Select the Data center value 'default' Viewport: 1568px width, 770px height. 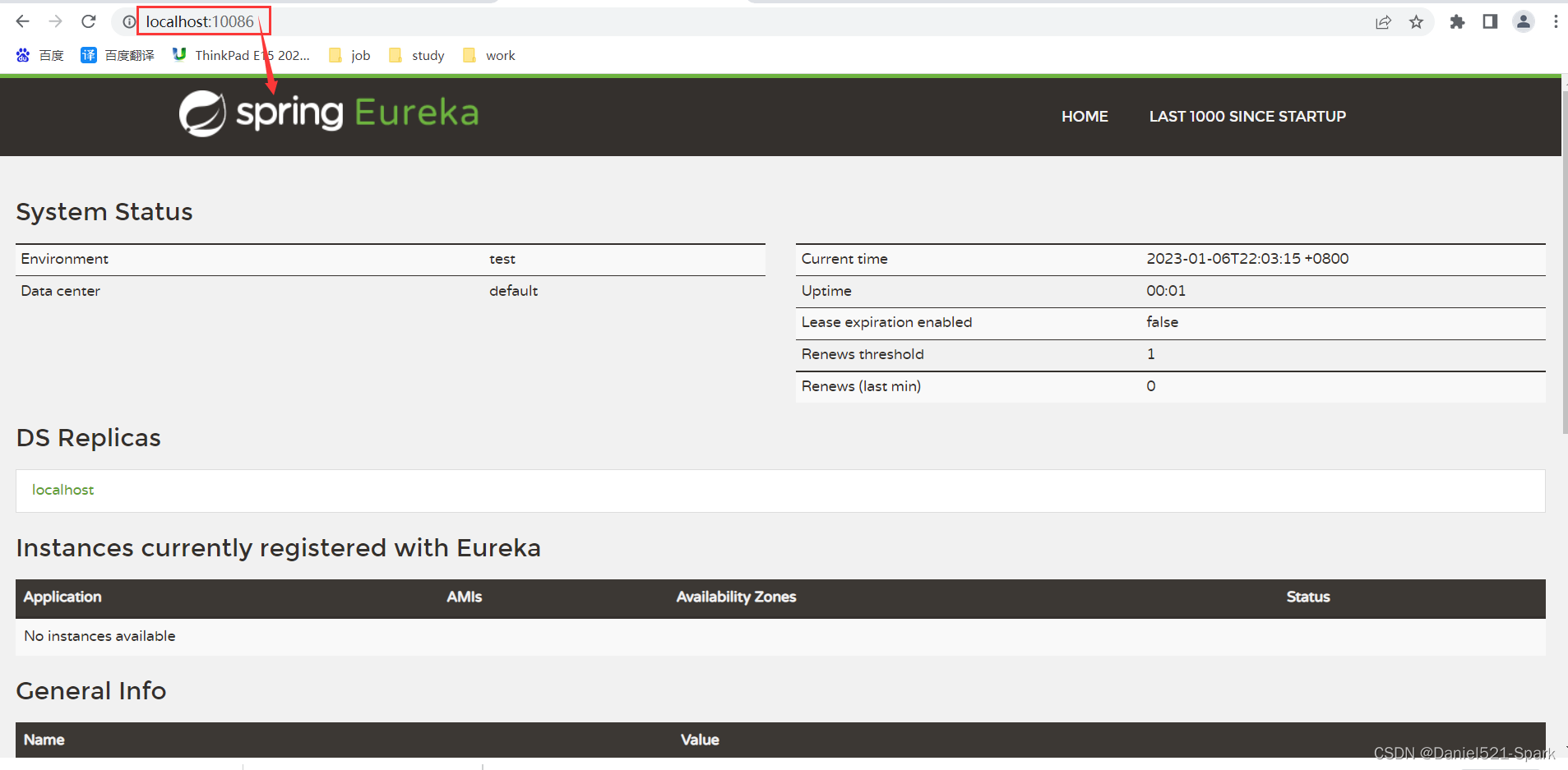(x=514, y=291)
